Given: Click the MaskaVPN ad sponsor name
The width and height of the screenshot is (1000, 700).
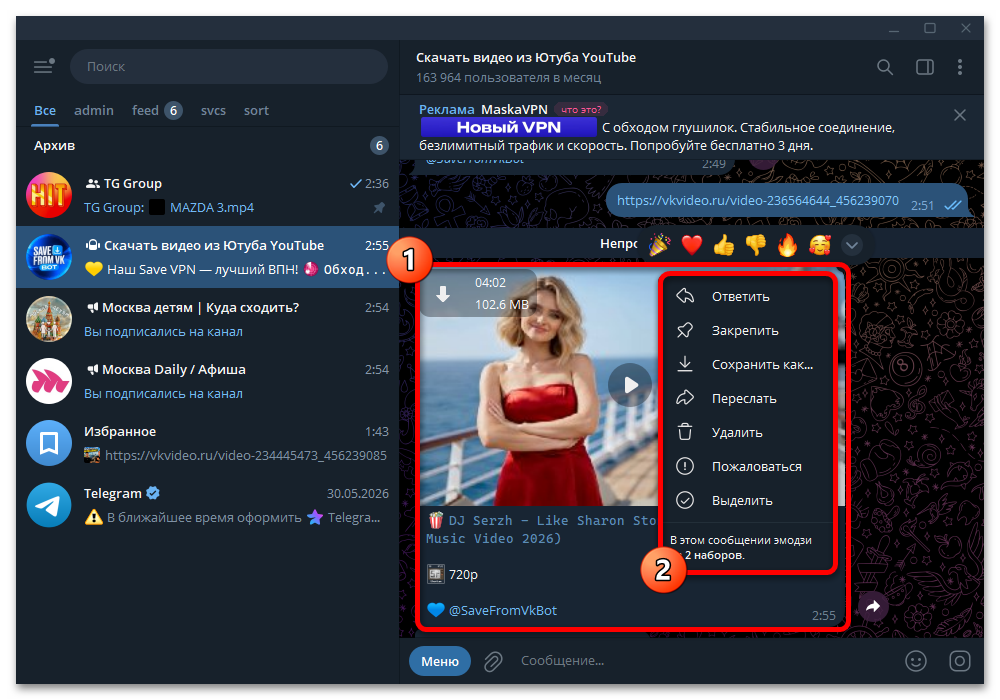Looking at the screenshot, I should (514, 110).
